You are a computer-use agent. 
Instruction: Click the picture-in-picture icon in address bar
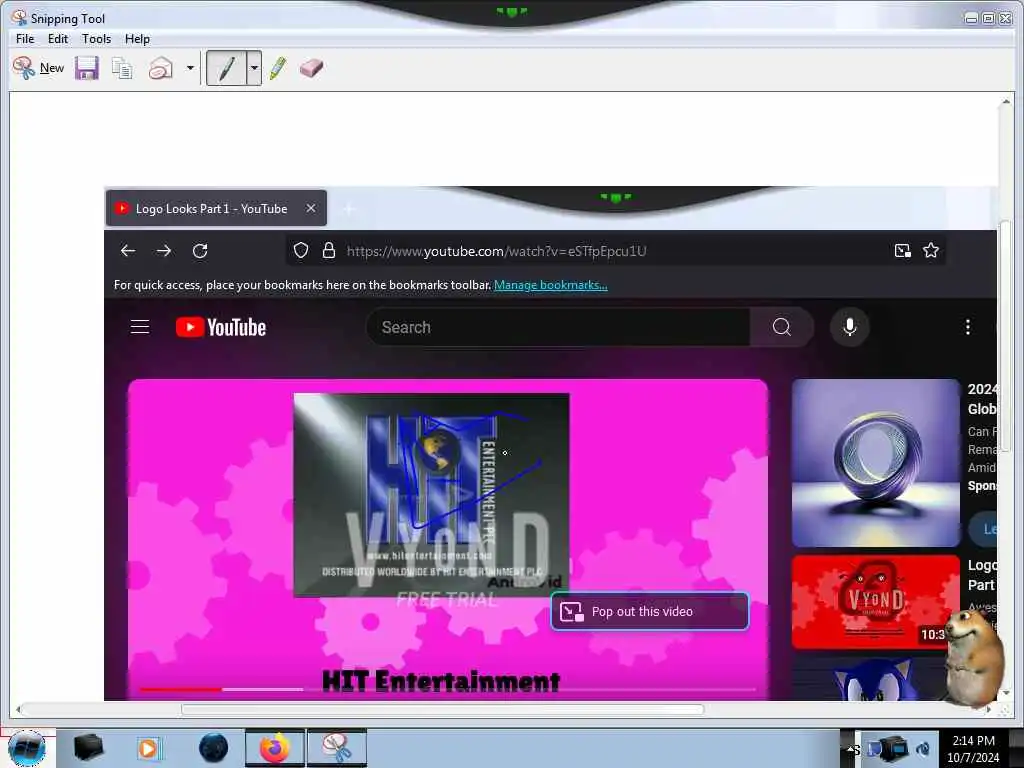coord(903,251)
